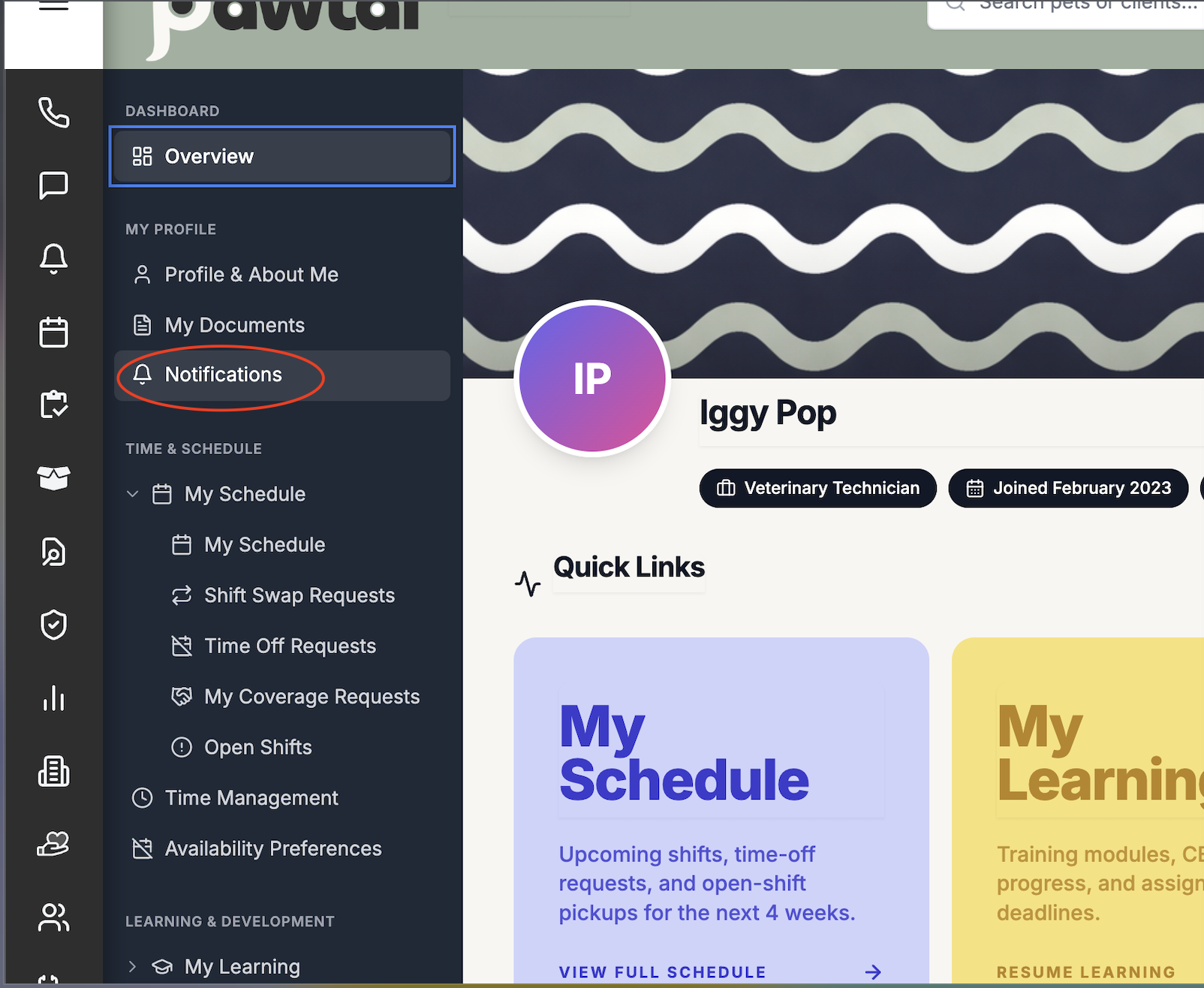Open the bar chart reports icon
The width and height of the screenshot is (1204, 988).
tap(53, 698)
